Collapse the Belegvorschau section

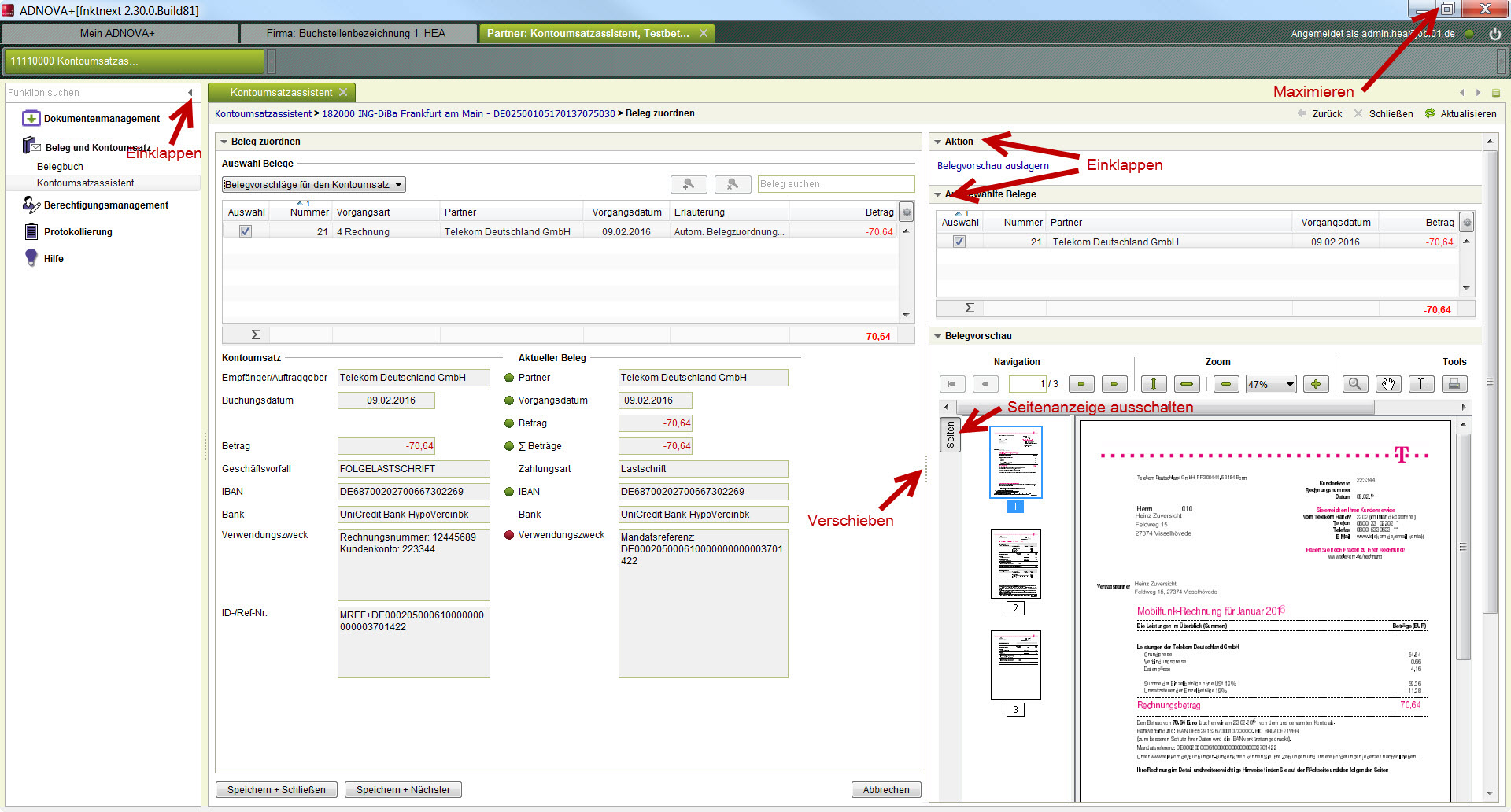click(x=938, y=336)
